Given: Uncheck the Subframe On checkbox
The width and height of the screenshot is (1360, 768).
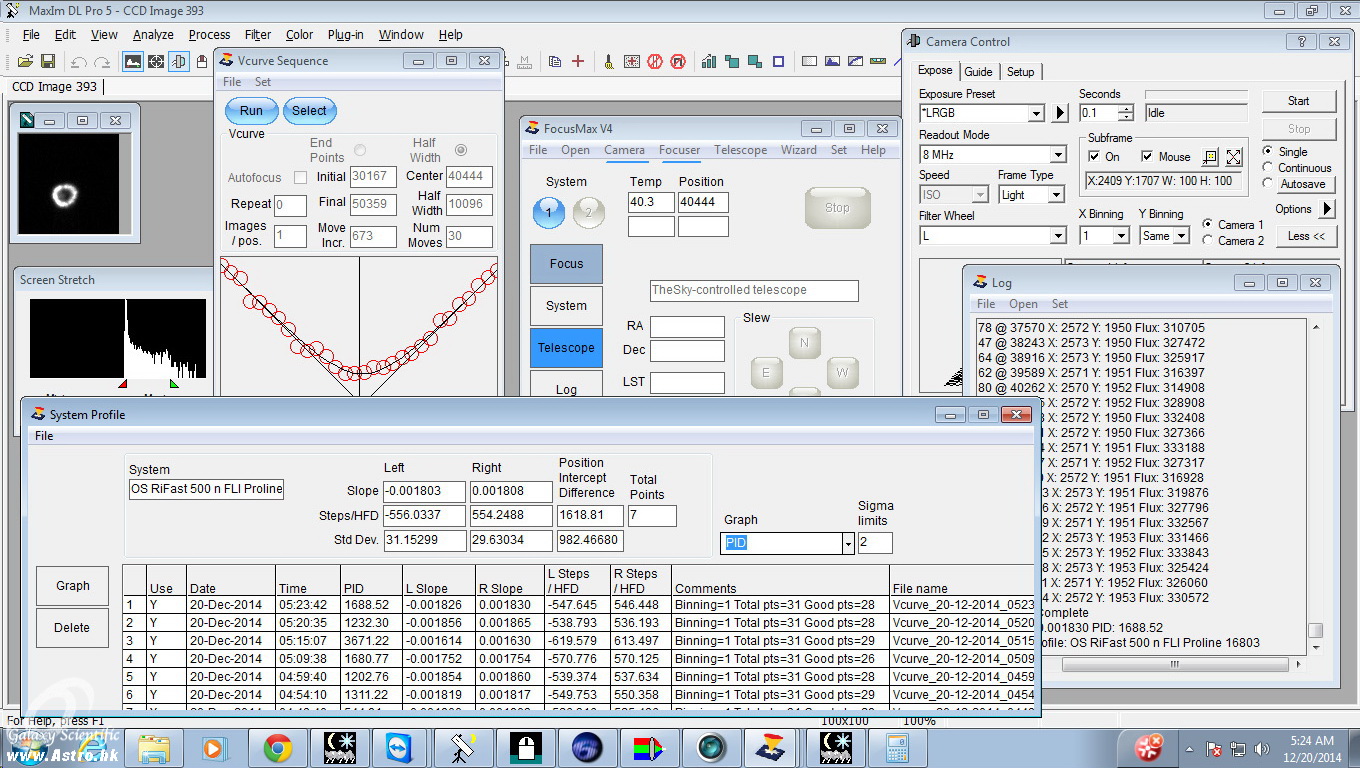Looking at the screenshot, I should (x=1093, y=157).
